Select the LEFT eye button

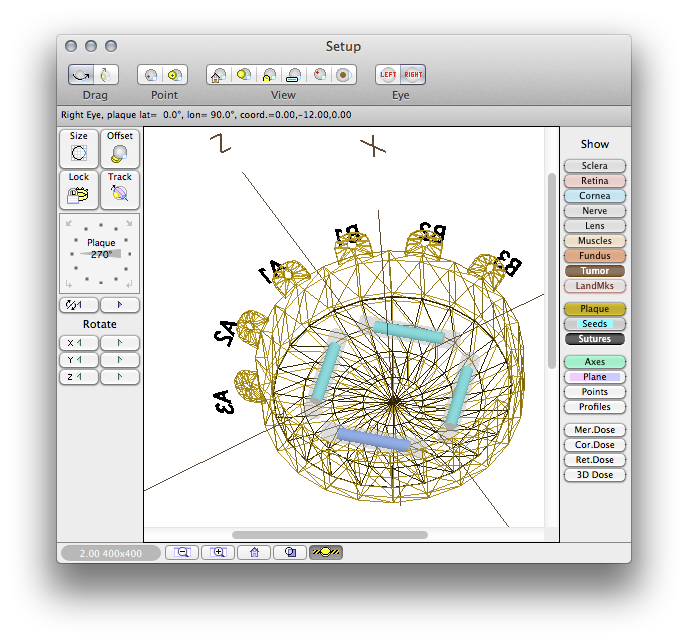click(x=388, y=75)
